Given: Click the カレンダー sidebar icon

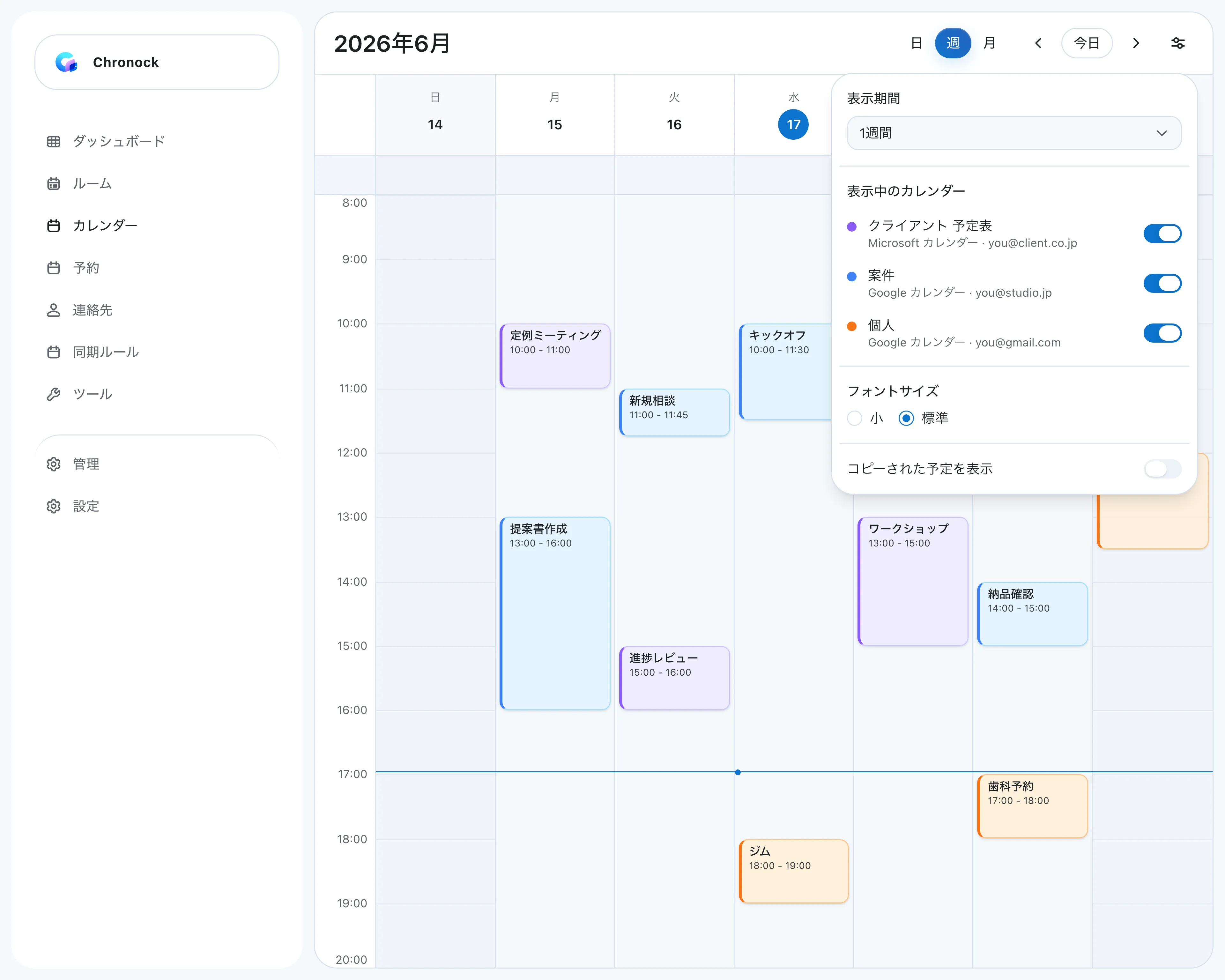Looking at the screenshot, I should click(53, 226).
